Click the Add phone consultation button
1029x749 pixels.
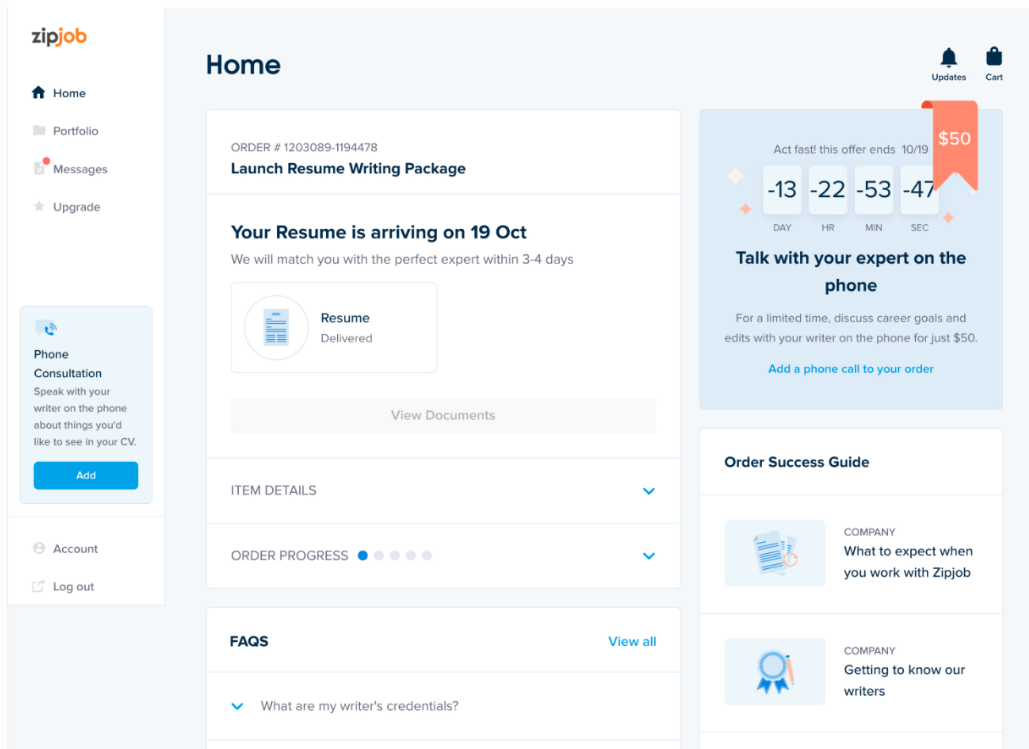click(86, 475)
